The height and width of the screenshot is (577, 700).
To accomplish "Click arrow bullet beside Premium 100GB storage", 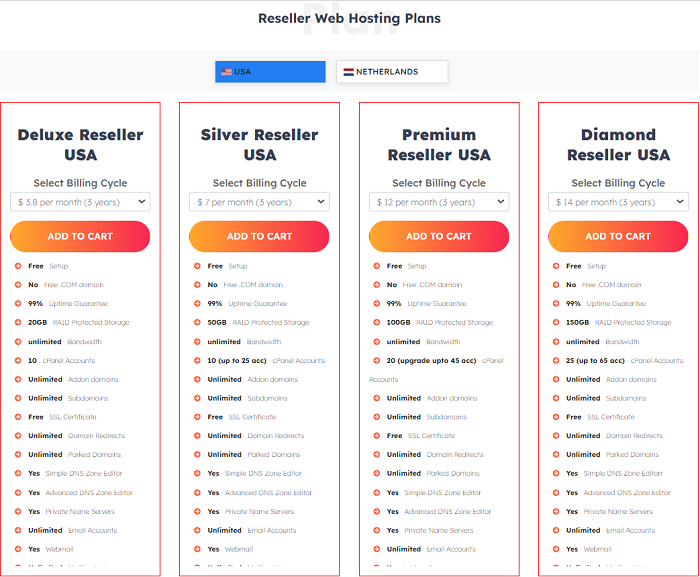I will 376,322.
